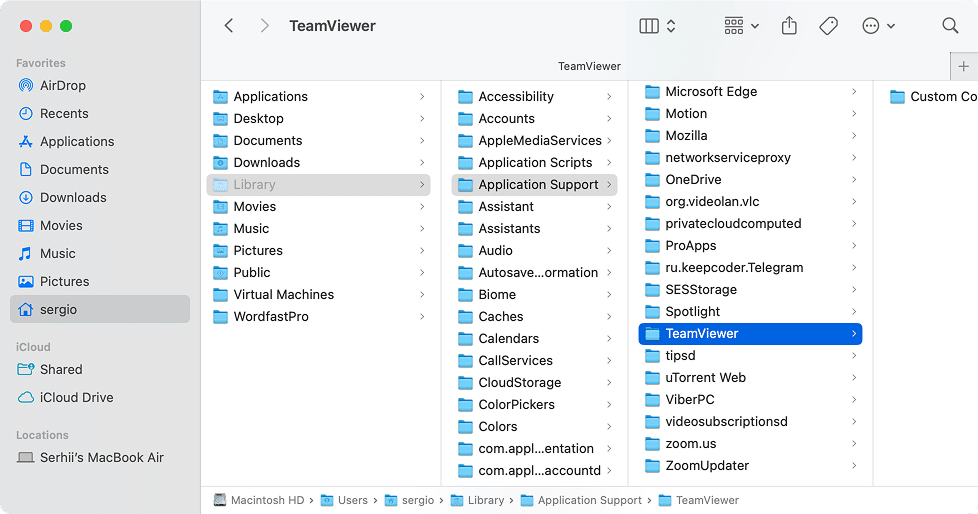Click the search magnifier icon
The width and height of the screenshot is (978, 514).
950,26
